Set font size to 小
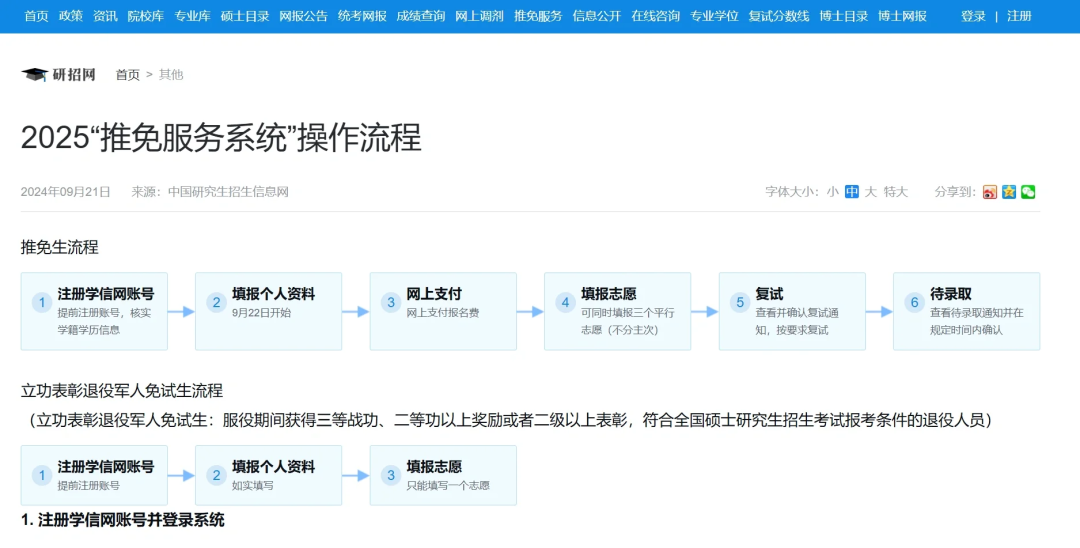This screenshot has height=548, width=1080. 833,192
